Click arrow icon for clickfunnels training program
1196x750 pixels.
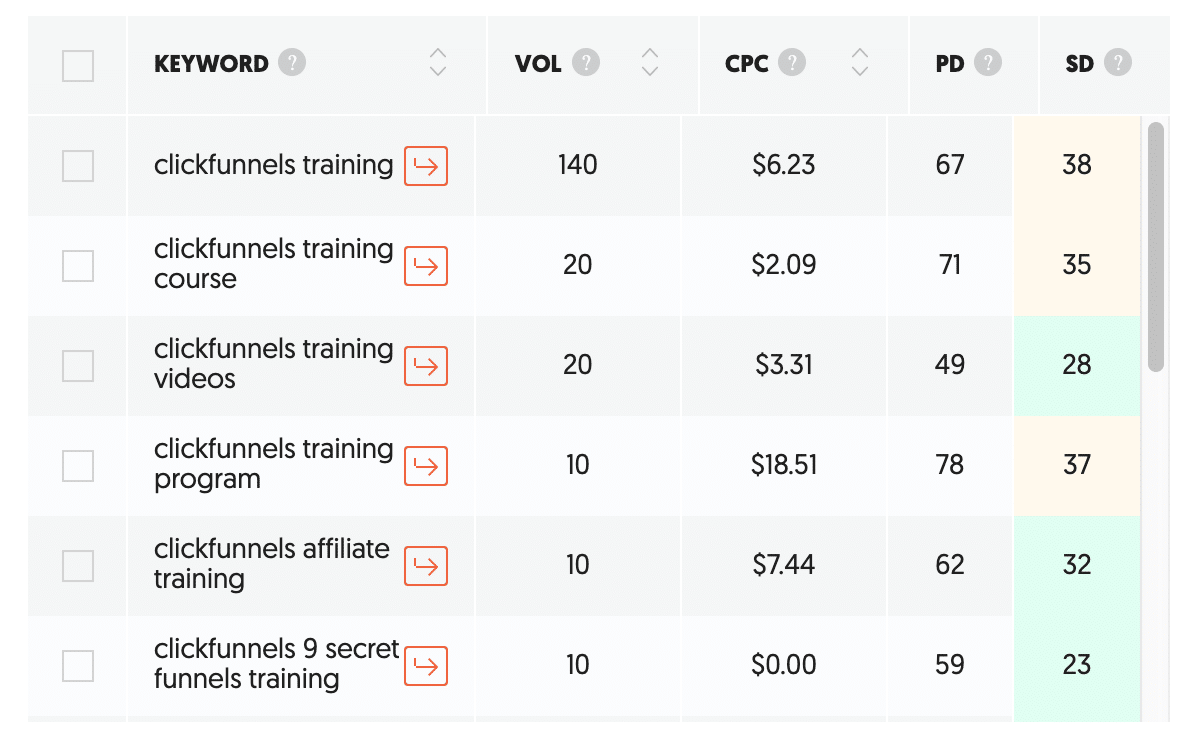426,465
